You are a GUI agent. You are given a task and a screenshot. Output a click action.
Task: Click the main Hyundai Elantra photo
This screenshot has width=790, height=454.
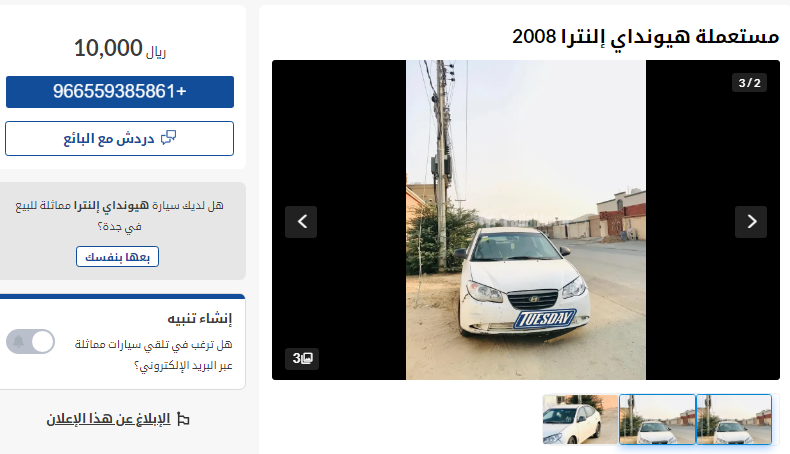point(525,220)
